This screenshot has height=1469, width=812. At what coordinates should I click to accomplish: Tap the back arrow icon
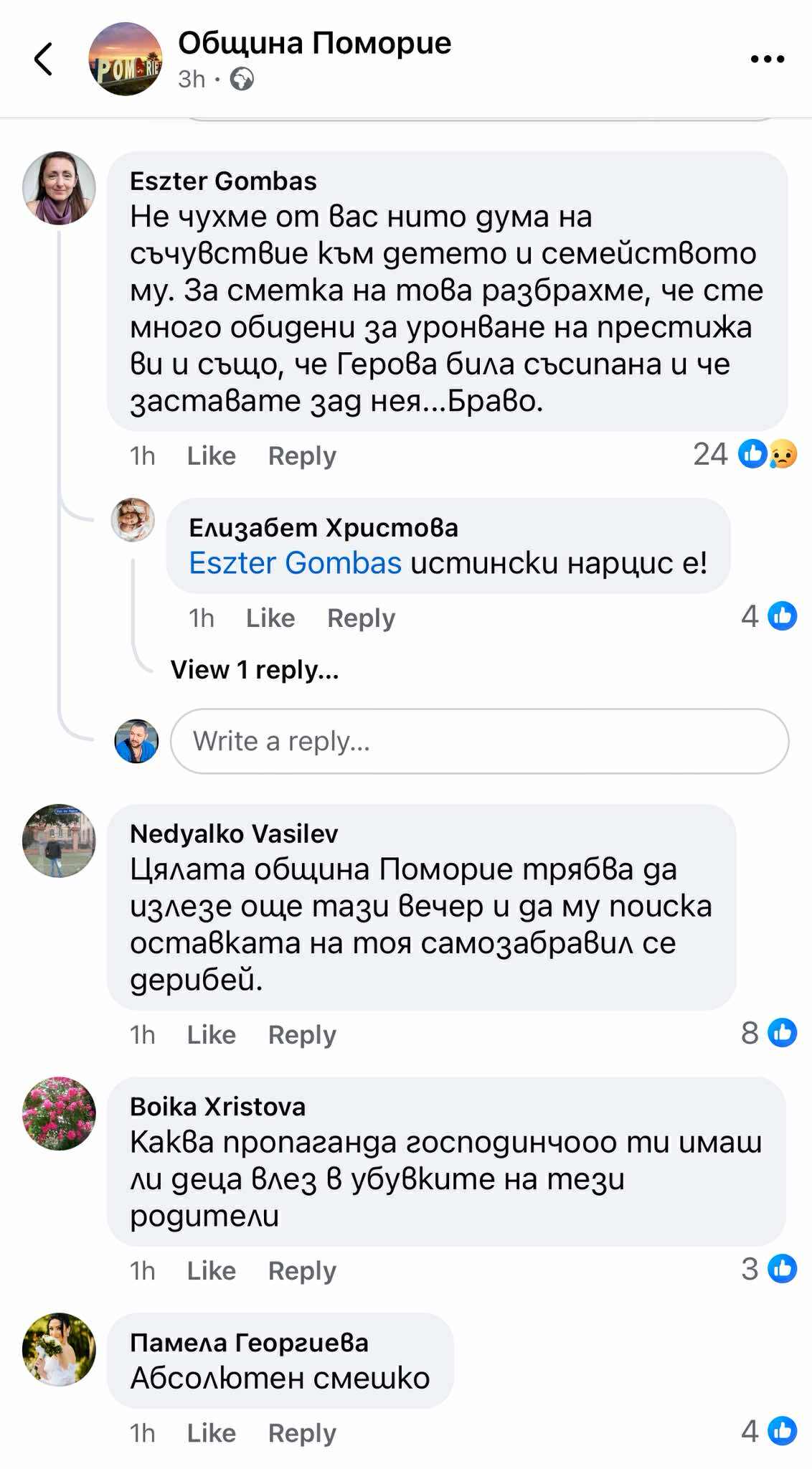coord(44,59)
